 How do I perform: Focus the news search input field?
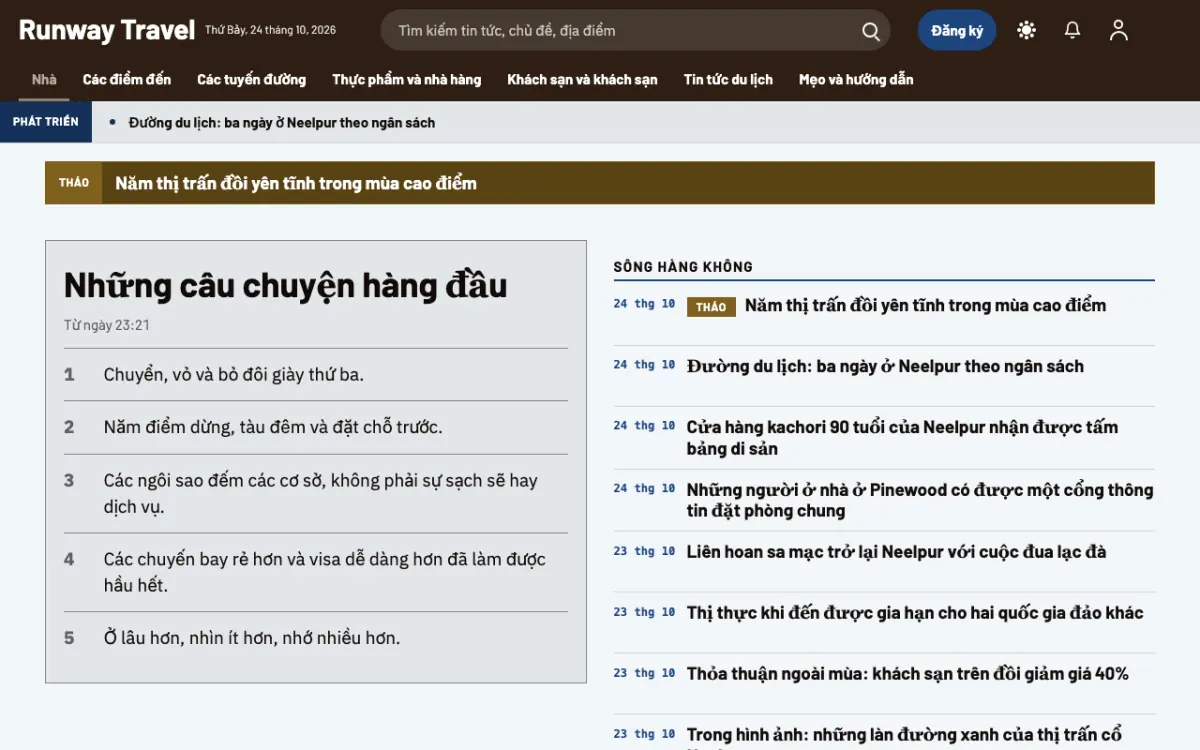(x=635, y=31)
